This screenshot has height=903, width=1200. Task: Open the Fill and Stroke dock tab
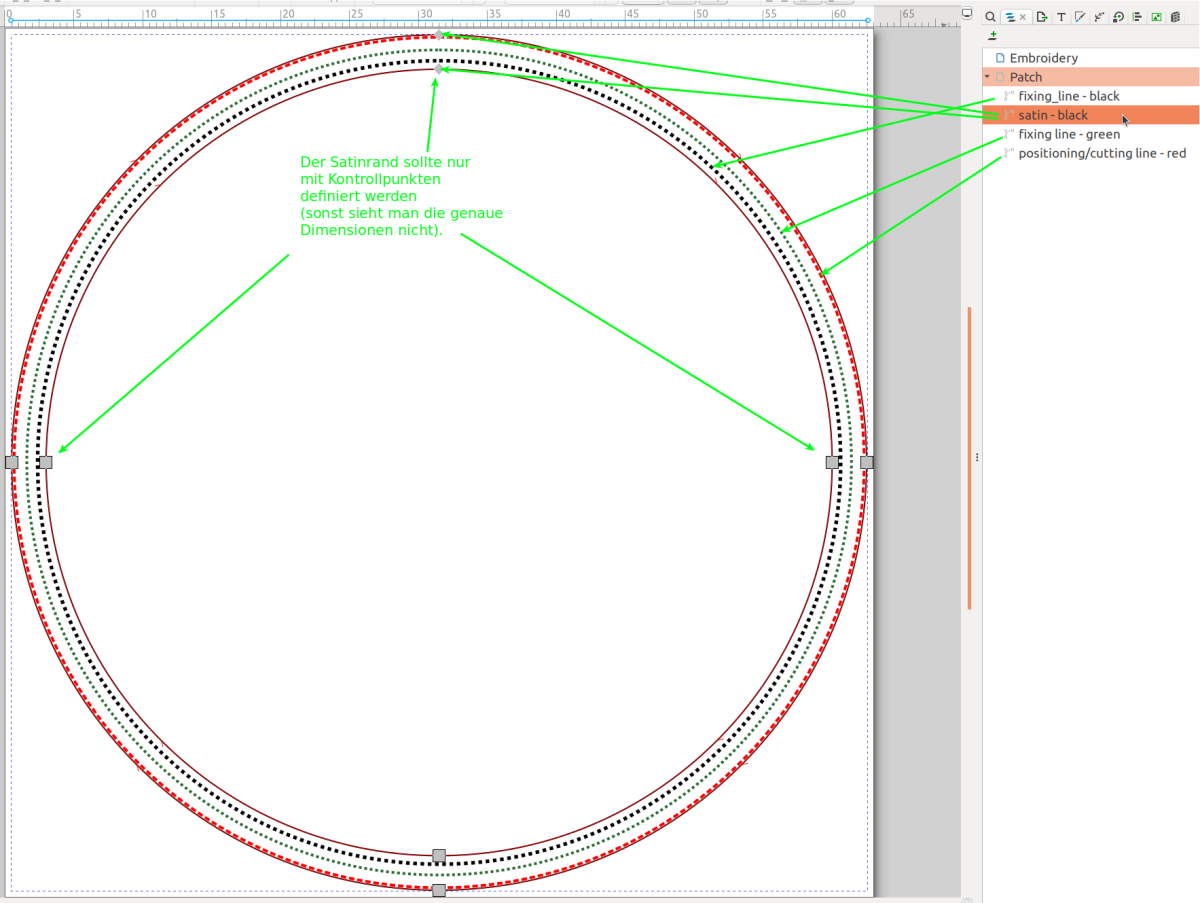pos(1080,16)
